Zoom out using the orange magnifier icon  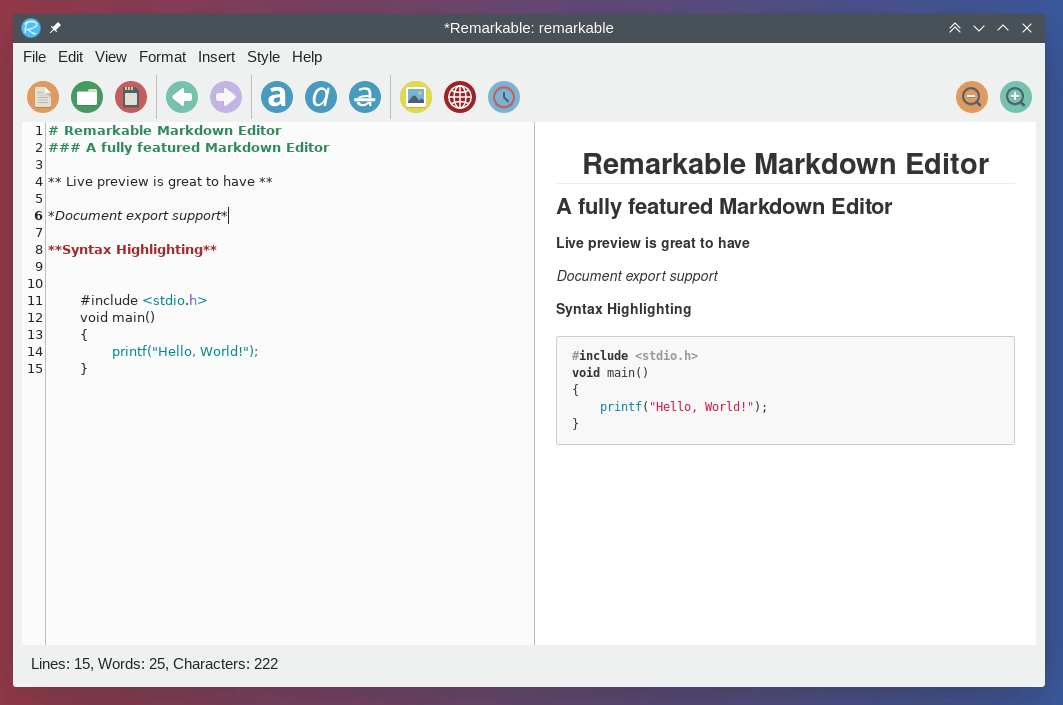972,97
